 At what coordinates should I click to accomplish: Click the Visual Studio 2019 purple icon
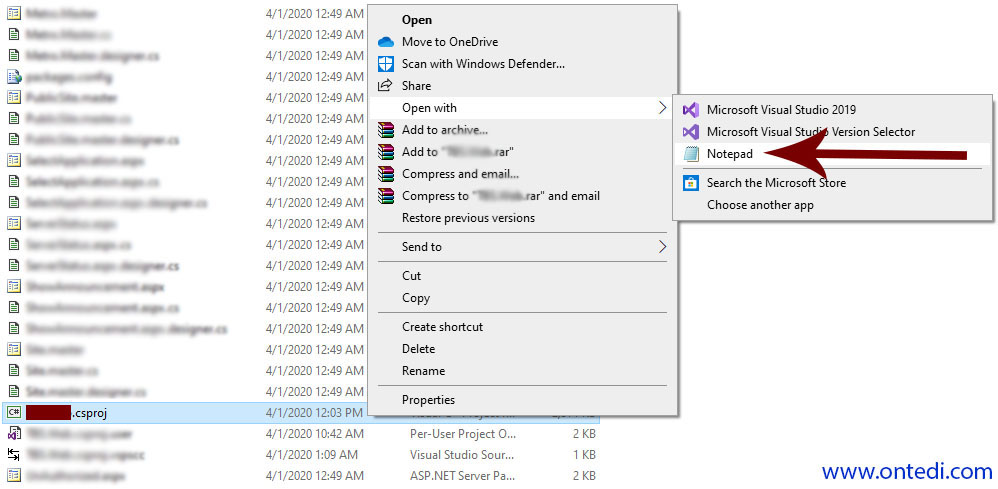tap(691, 110)
